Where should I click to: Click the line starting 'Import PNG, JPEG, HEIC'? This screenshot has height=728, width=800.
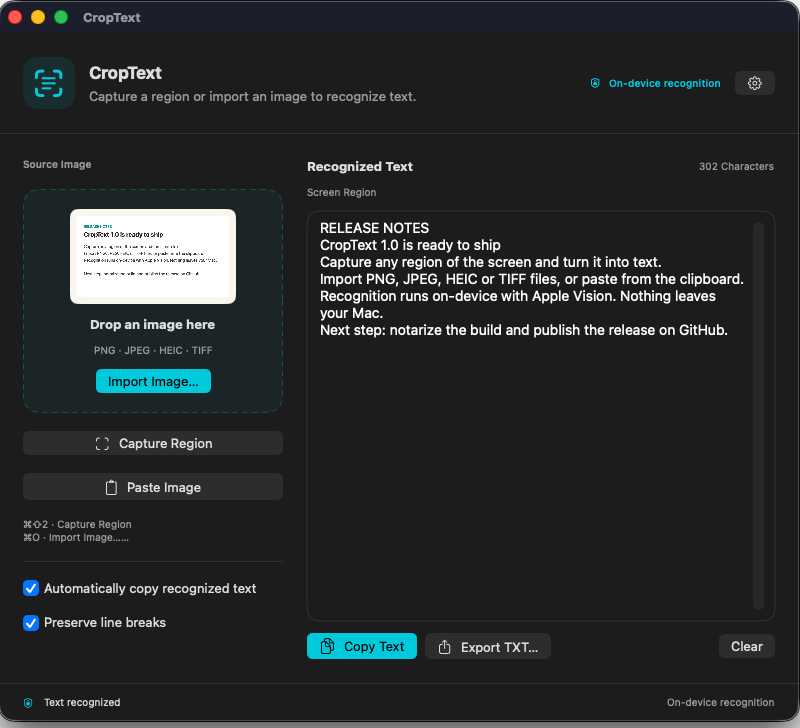point(532,279)
